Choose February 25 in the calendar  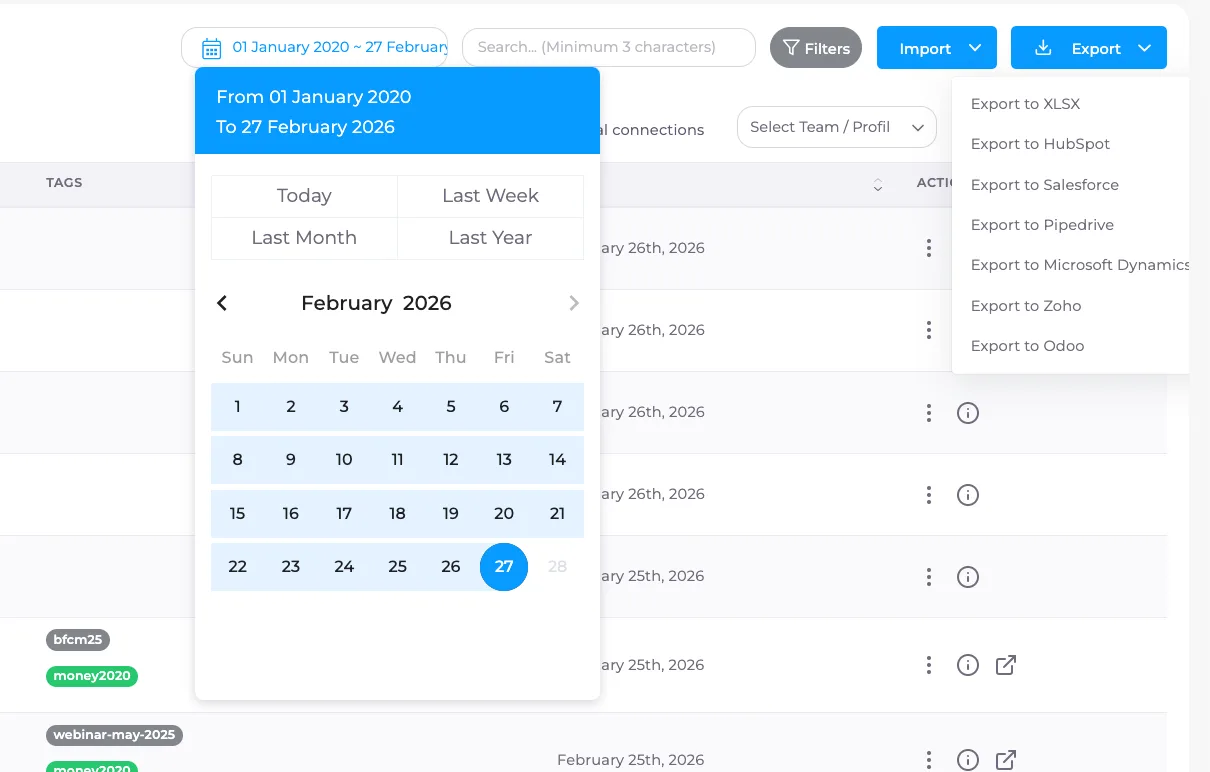point(397,567)
